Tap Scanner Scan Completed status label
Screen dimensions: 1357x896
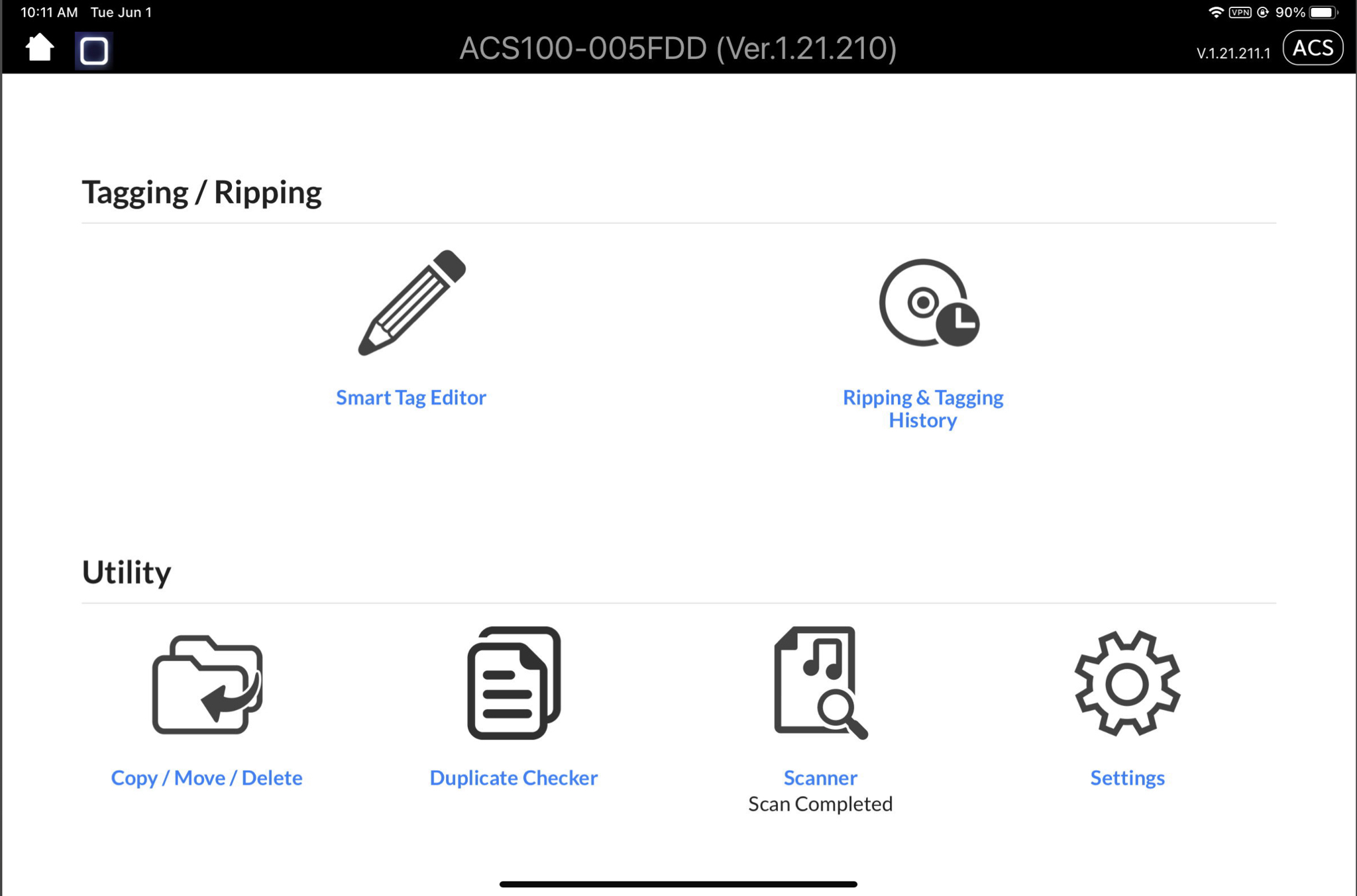pos(819,802)
